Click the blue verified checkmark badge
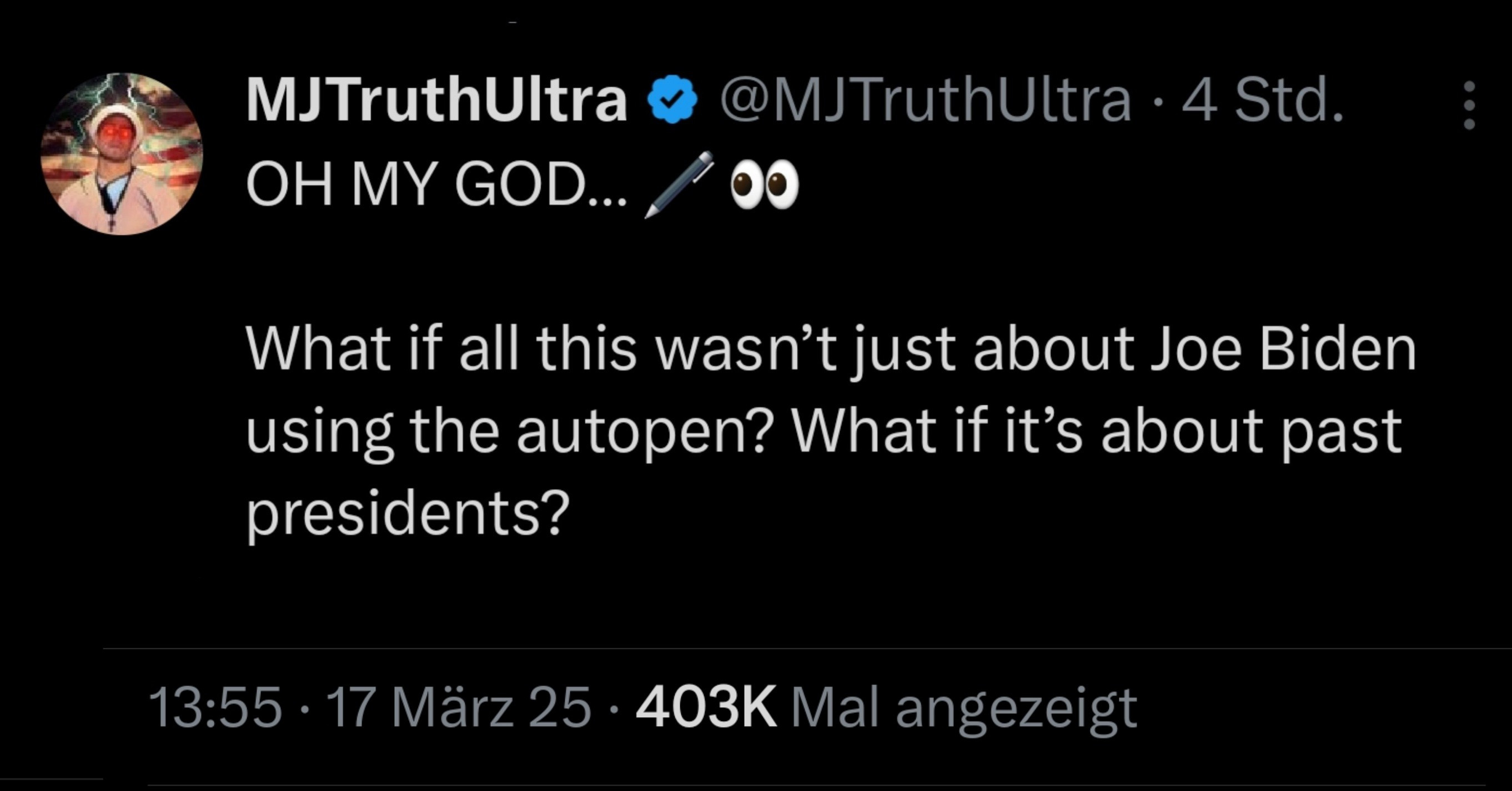 coord(671,100)
